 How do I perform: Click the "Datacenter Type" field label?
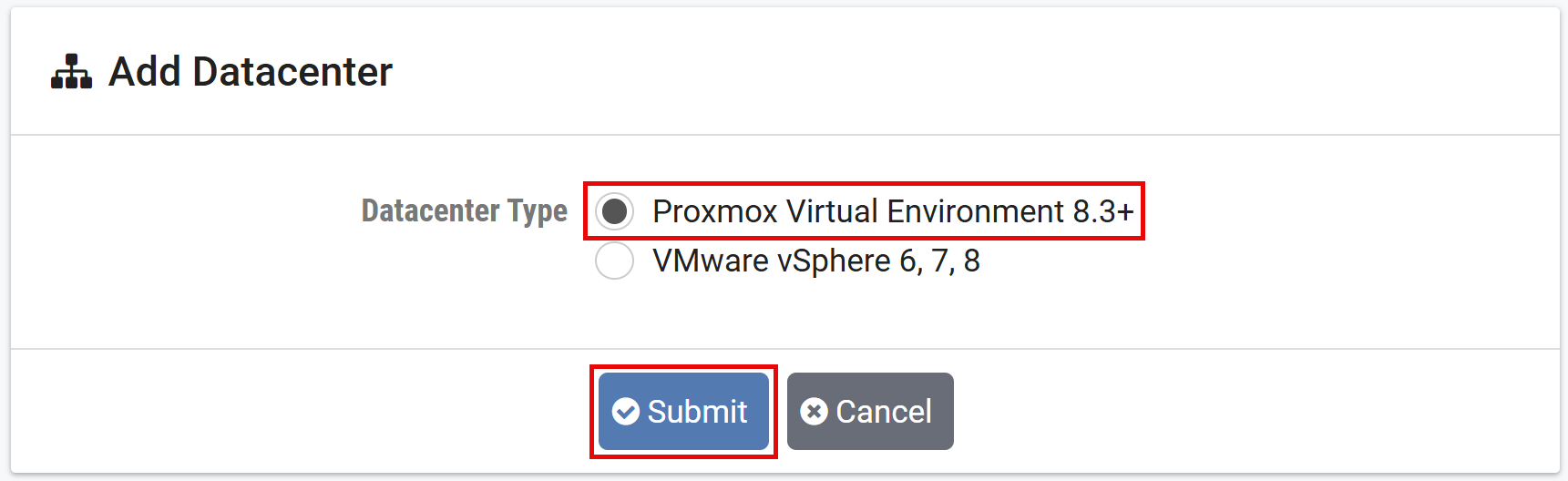pos(464,211)
